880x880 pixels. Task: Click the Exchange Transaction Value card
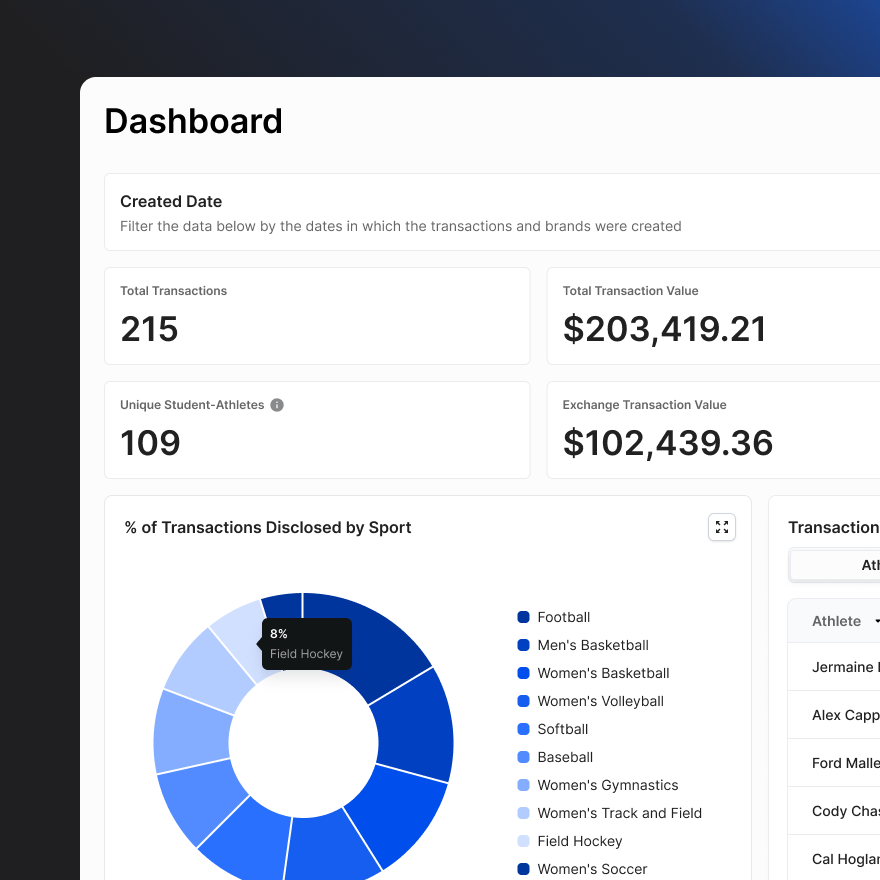click(x=712, y=430)
